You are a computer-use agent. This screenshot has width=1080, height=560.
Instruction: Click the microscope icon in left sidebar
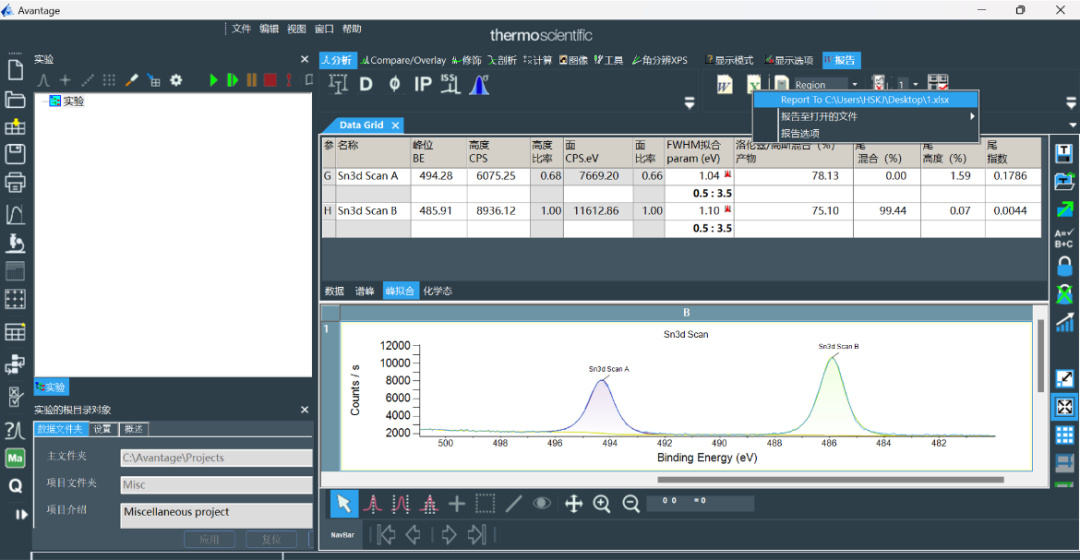pos(15,242)
